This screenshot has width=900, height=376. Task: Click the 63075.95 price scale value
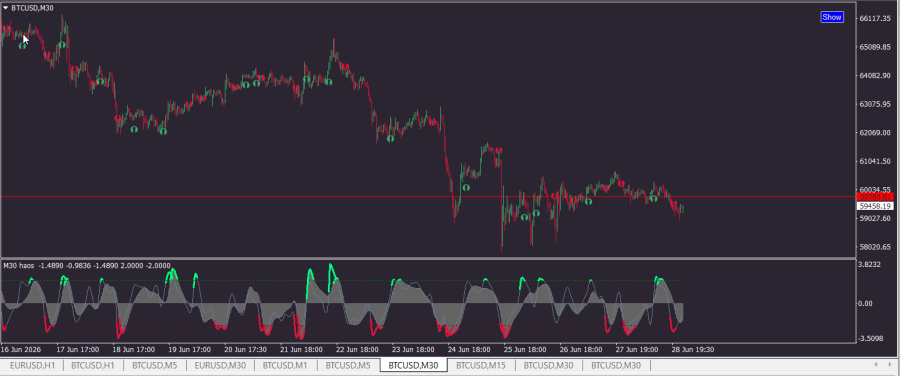[x=875, y=104]
